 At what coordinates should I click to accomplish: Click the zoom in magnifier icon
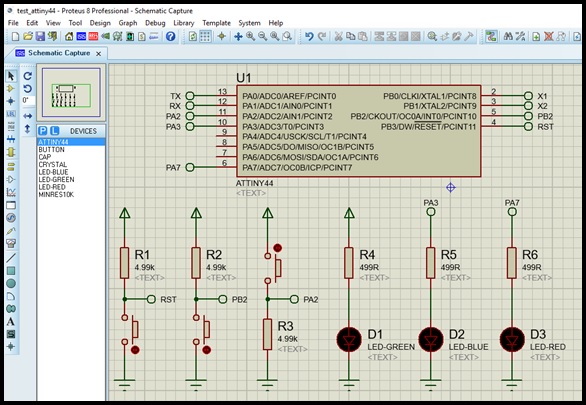[x=250, y=36]
